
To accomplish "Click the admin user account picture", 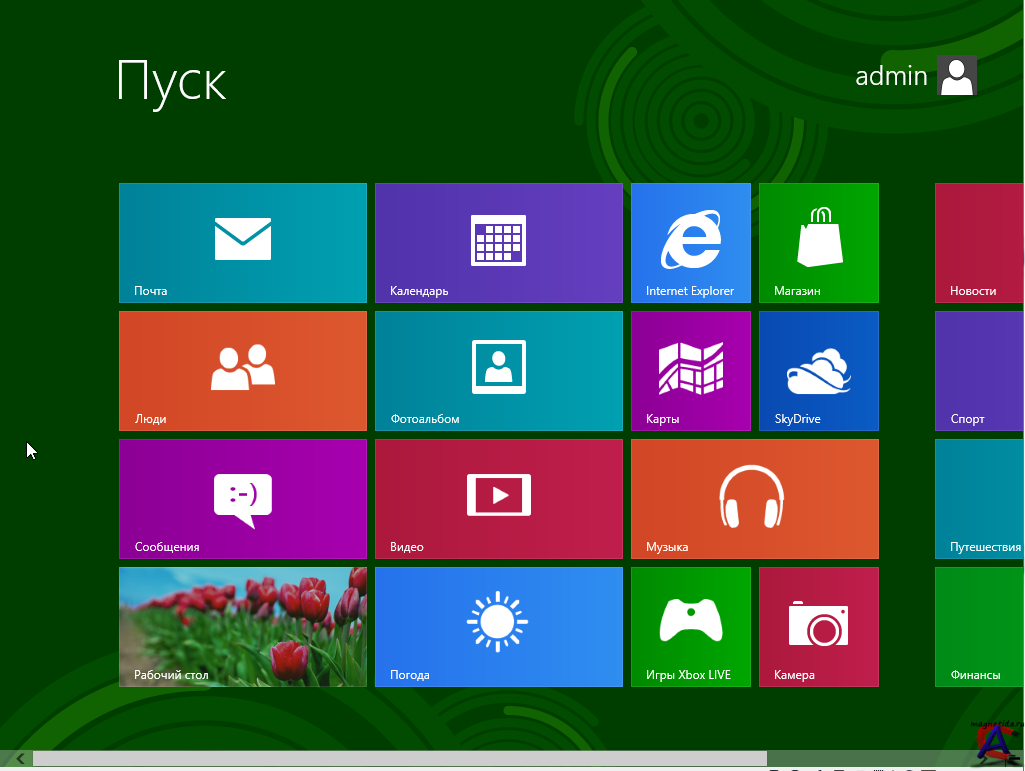I will point(956,76).
